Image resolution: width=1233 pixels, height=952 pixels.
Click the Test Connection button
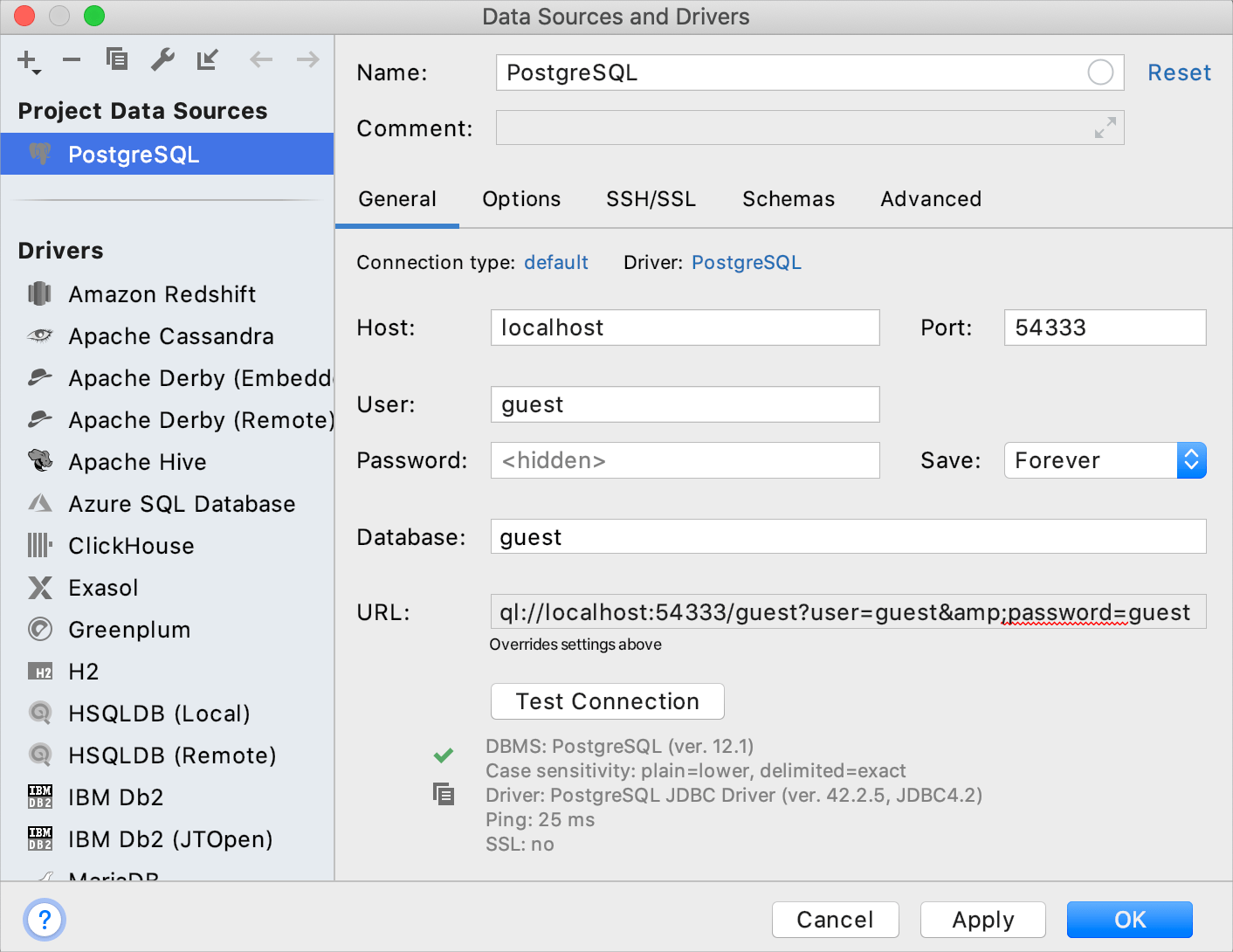pos(608,701)
